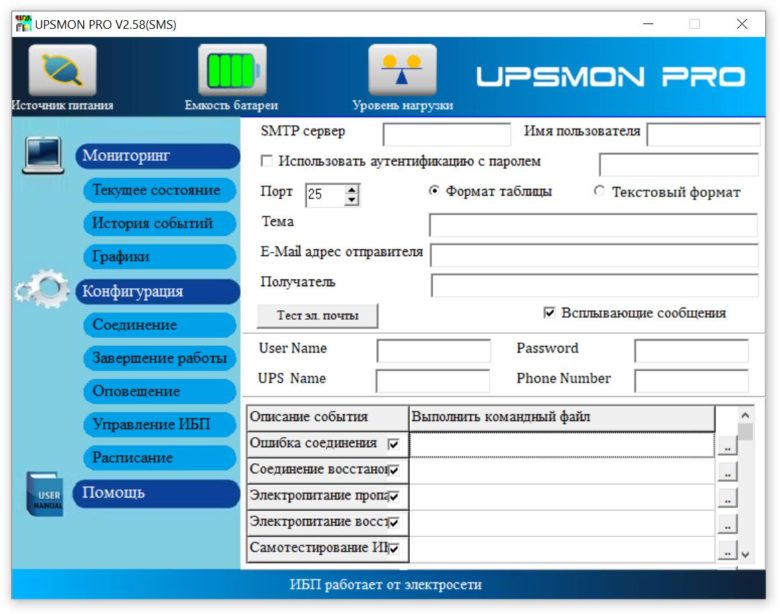780x614 pixels.
Task: Close the UPSMON PRO window
Action: click(x=742, y=24)
